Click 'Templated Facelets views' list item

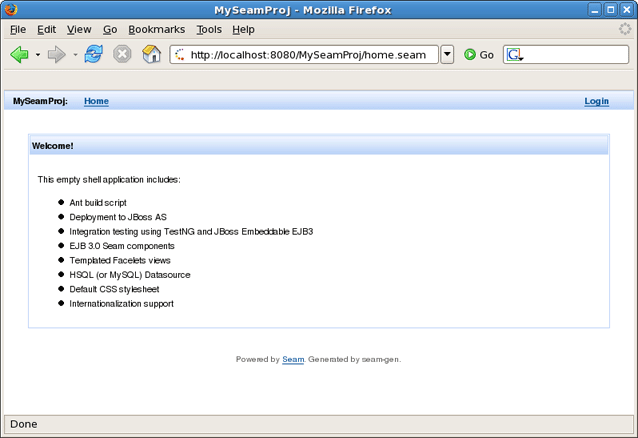coord(120,261)
